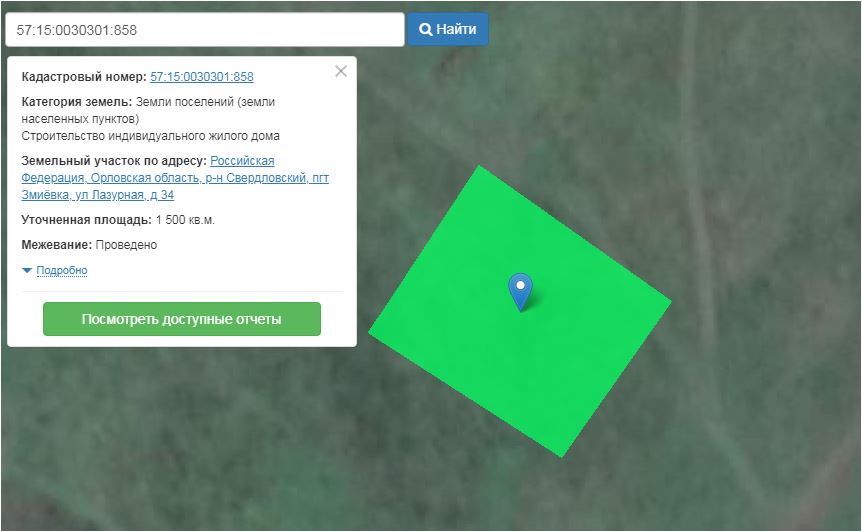The width and height of the screenshot is (862, 532).
Task: Click Строительство индивидуального жилого дома text
Action: pos(151,136)
